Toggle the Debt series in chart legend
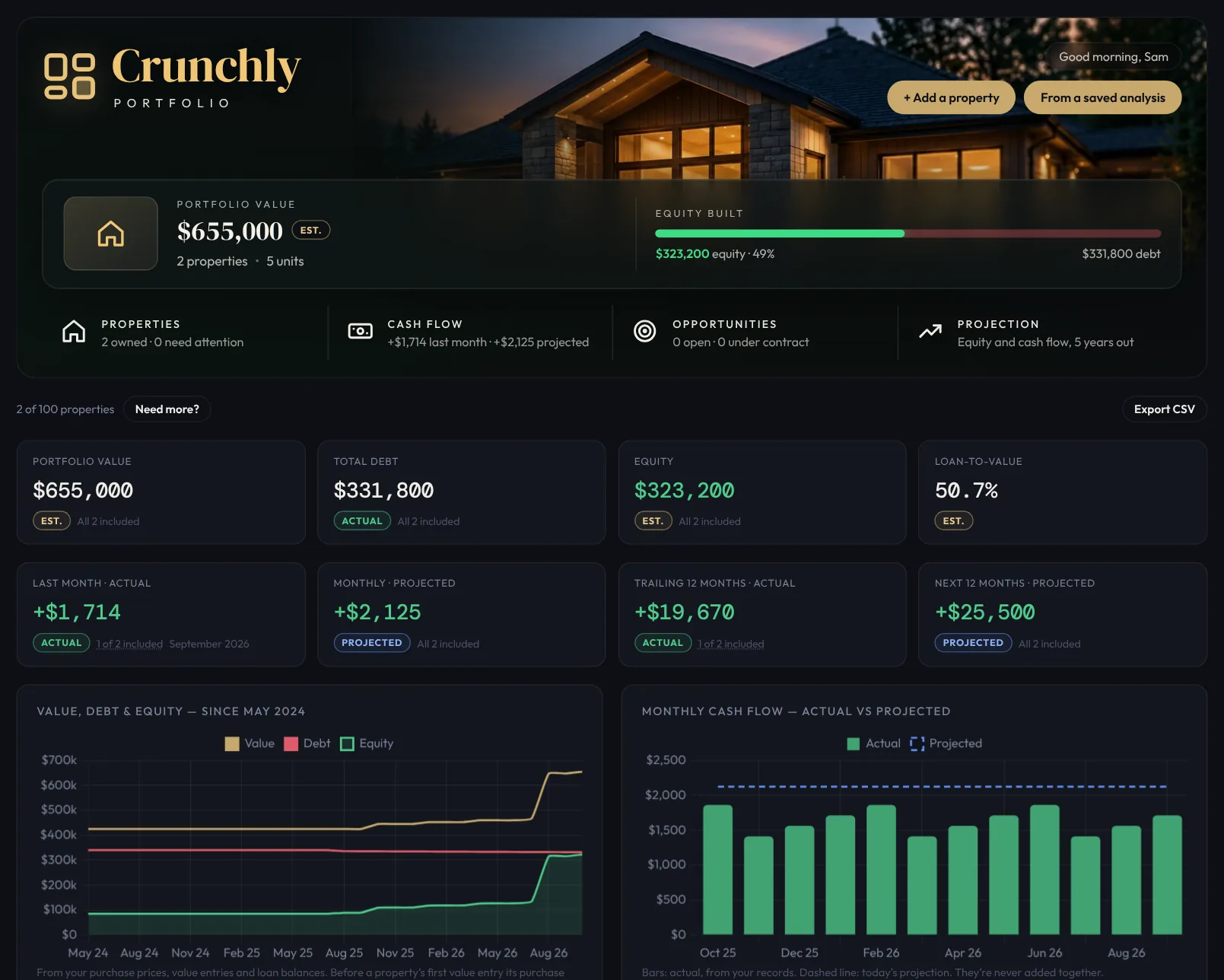Screen dimensions: 1224x980 point(307,743)
